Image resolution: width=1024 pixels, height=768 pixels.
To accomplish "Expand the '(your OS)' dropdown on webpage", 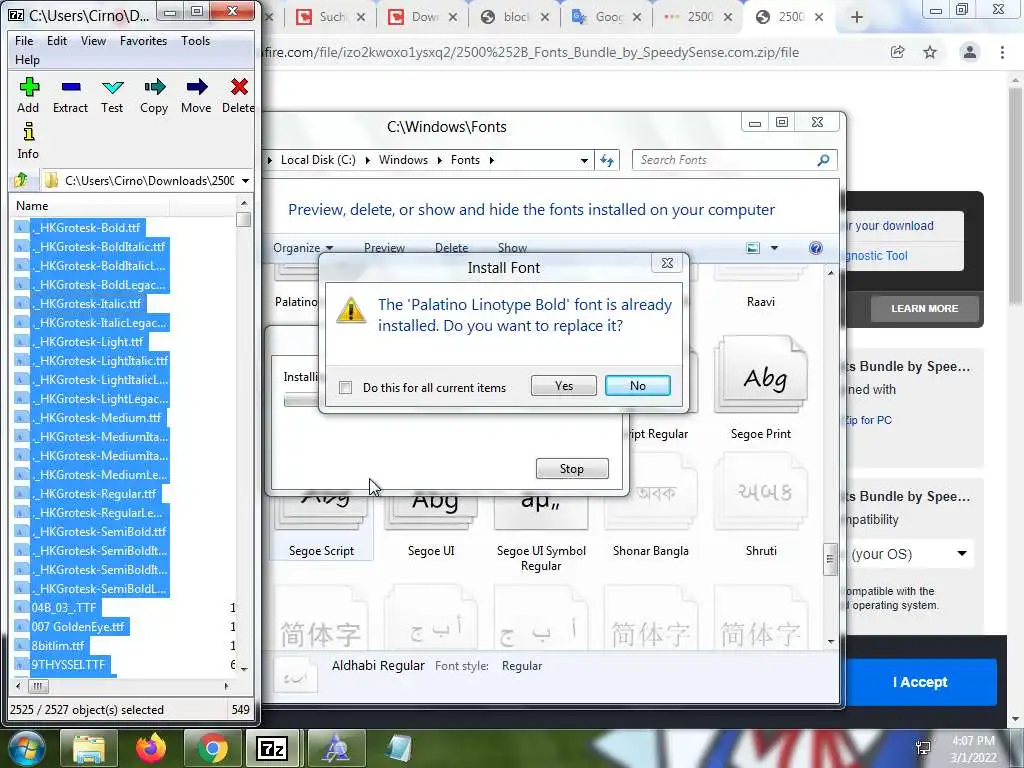I will coord(962,554).
